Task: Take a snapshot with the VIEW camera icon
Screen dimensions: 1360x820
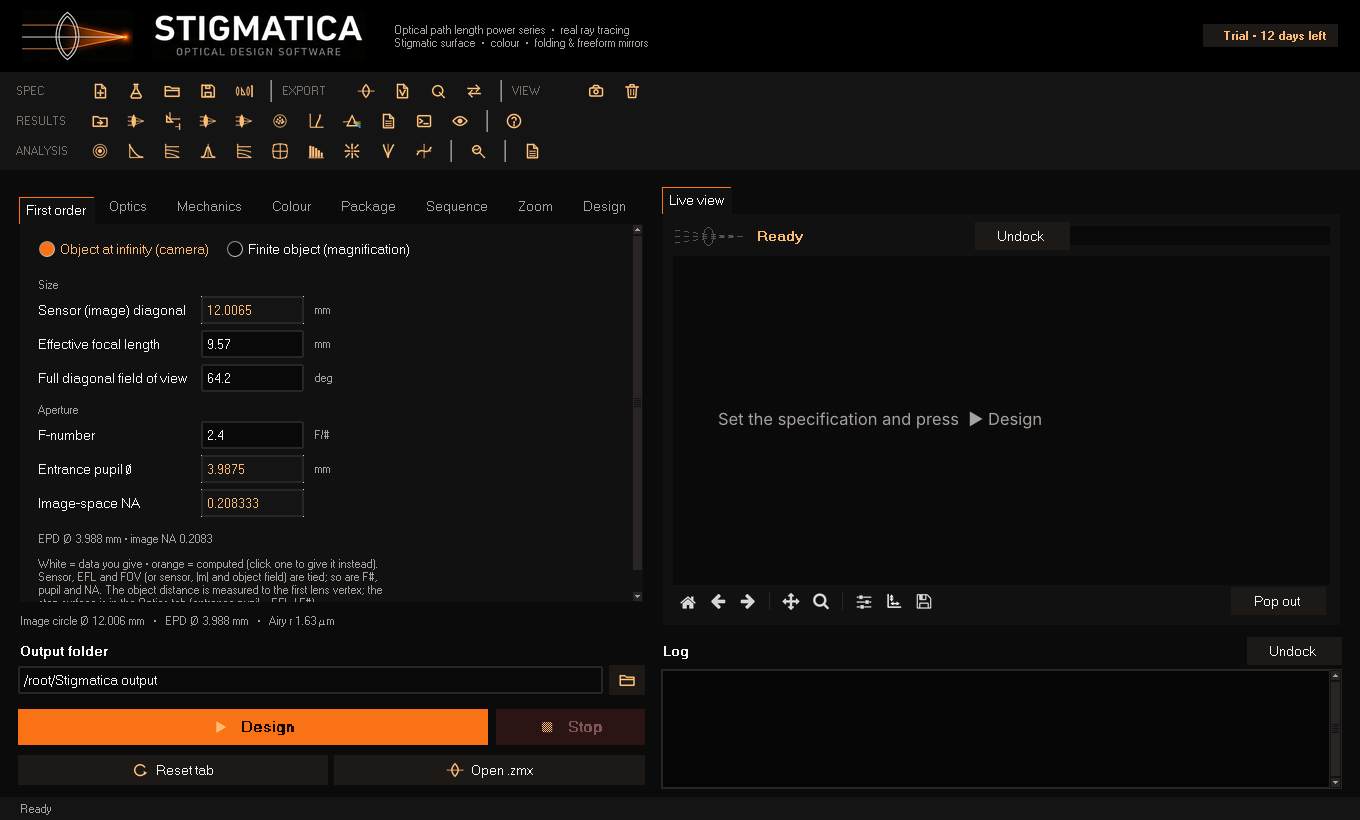Action: click(x=596, y=91)
